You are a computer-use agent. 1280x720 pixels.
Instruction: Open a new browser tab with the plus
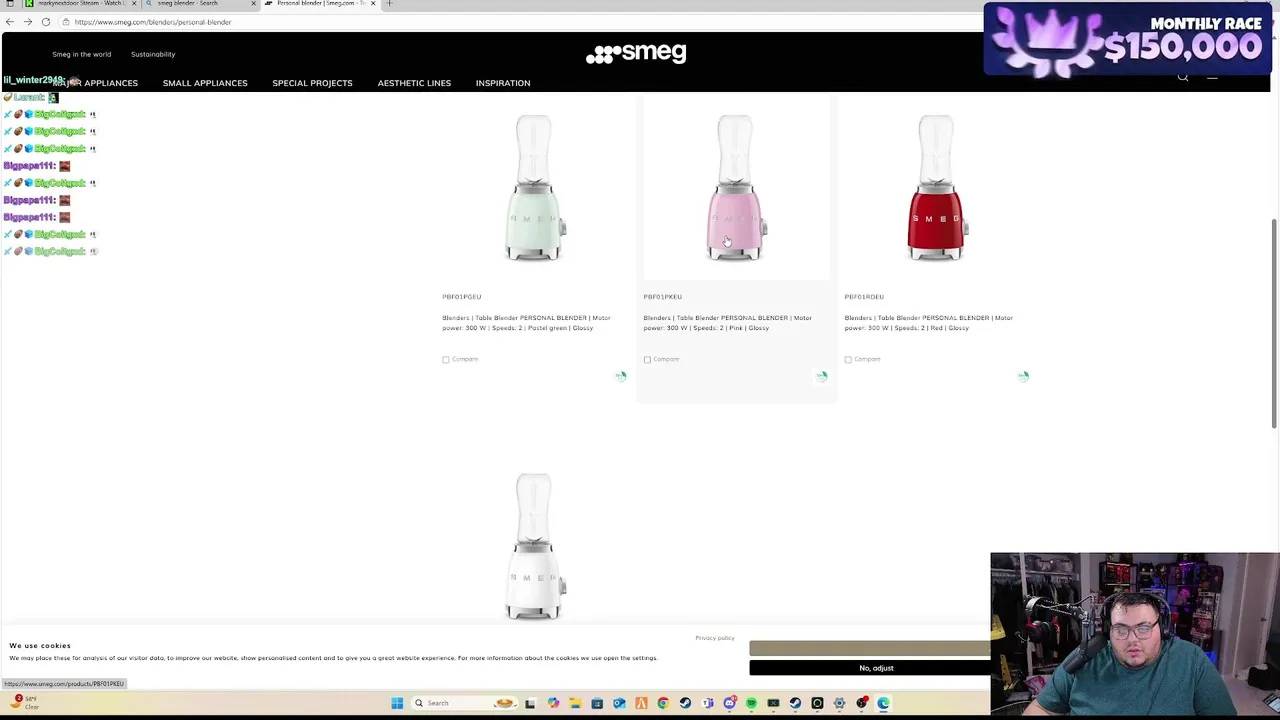pyautogui.click(x=390, y=4)
